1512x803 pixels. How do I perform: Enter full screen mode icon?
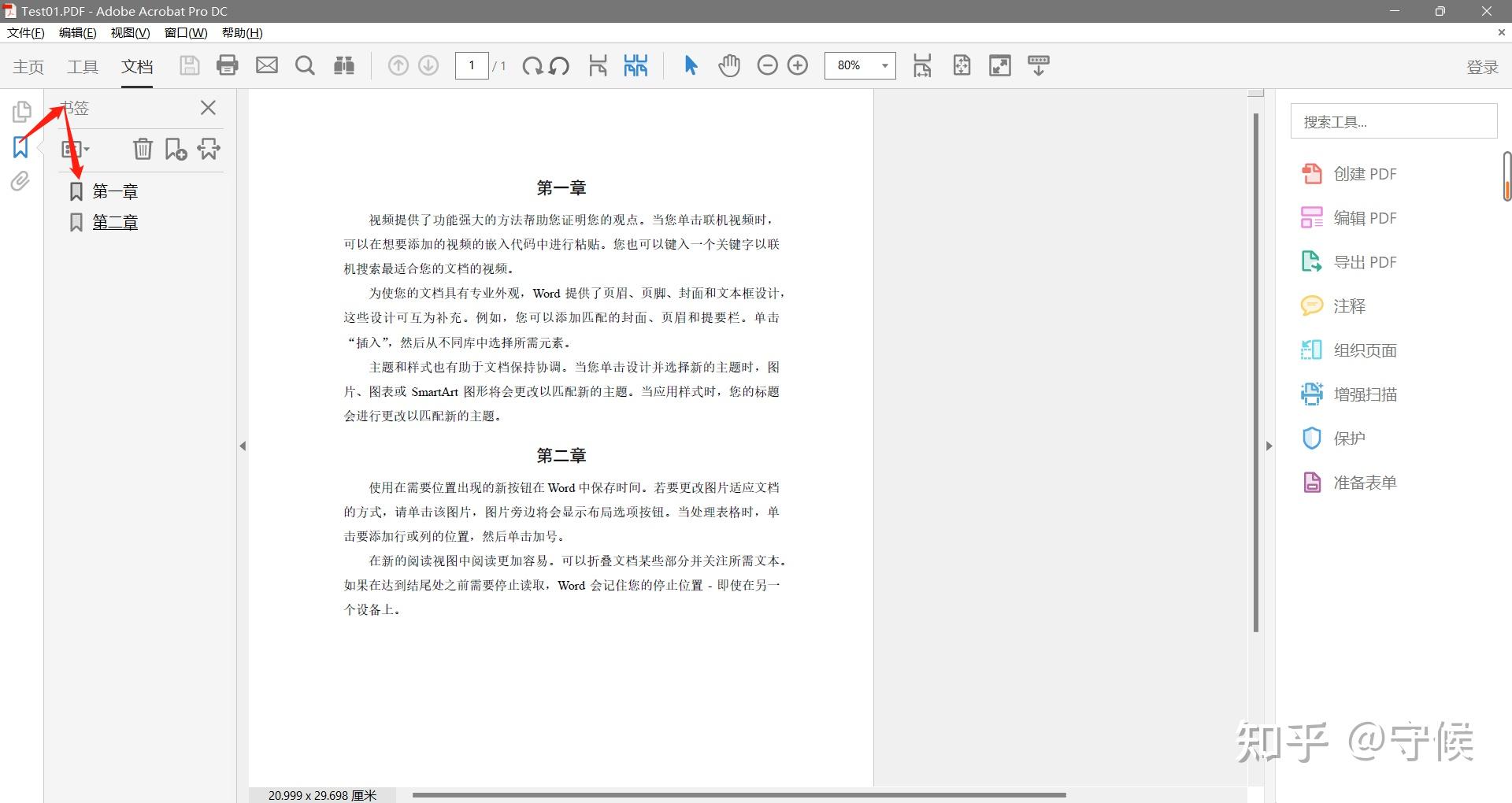[x=1000, y=65]
